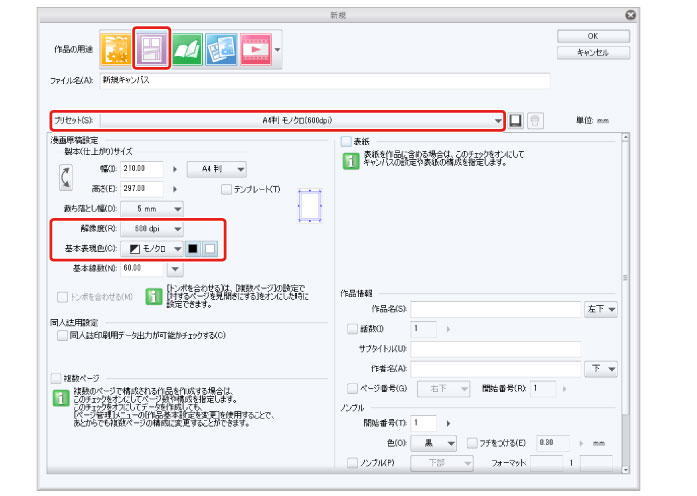Screen dimensions: 697x496
Task: Click the delete preset trash icon
Action: pos(535,120)
